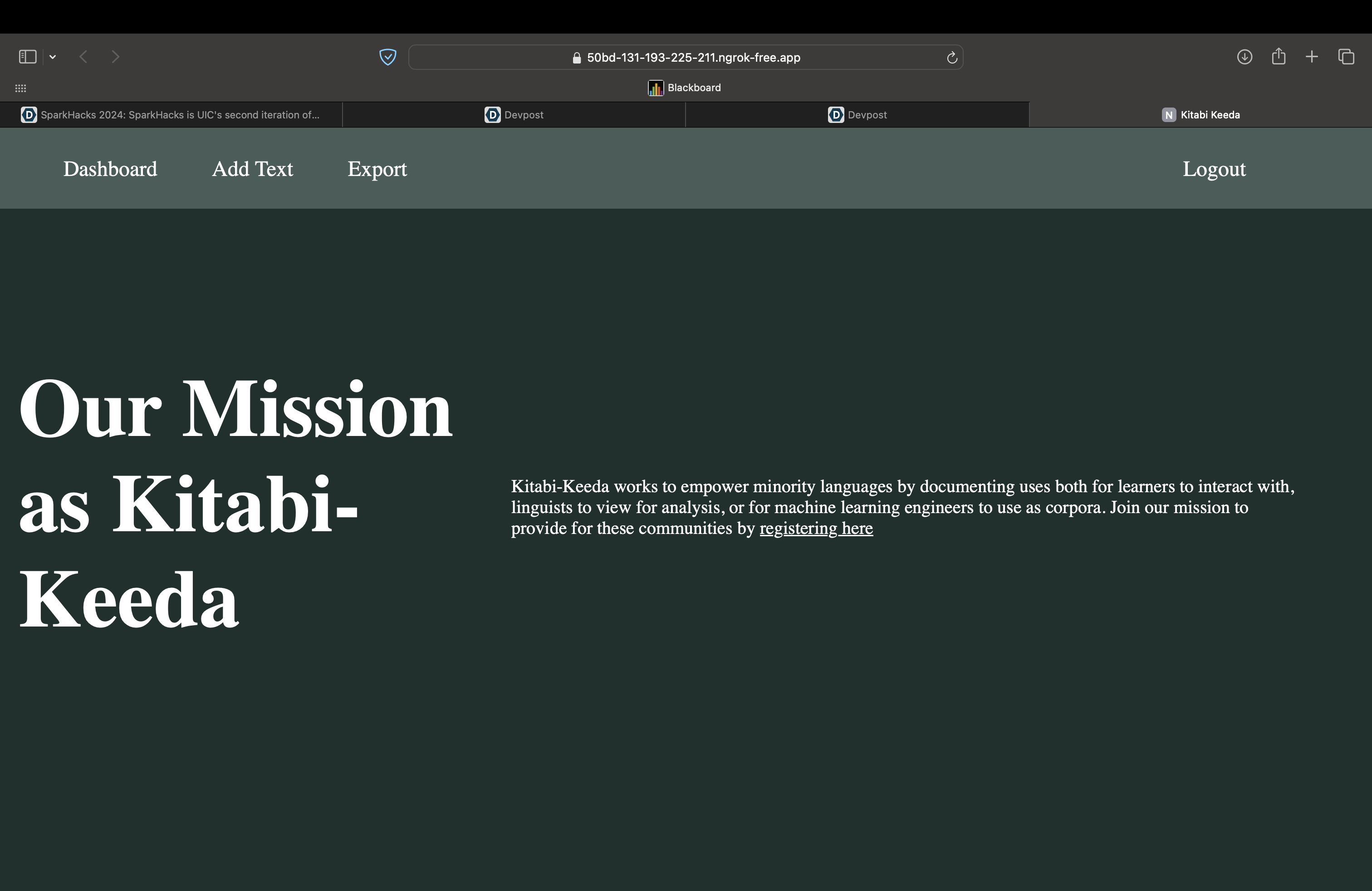Open the Share menu icon

pyautogui.click(x=1278, y=56)
